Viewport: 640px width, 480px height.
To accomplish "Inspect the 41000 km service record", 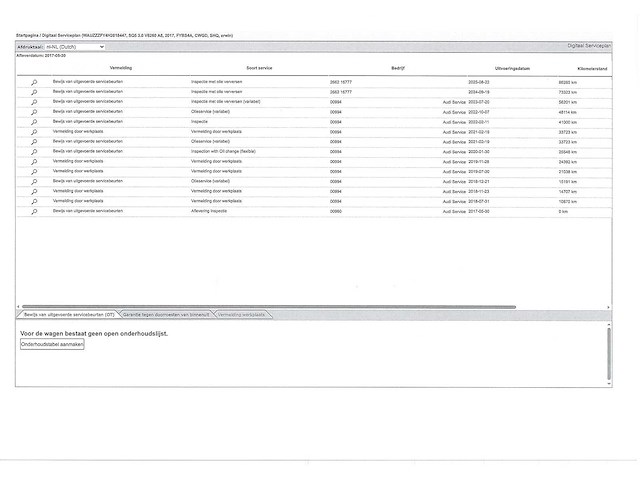I will coord(34,121).
